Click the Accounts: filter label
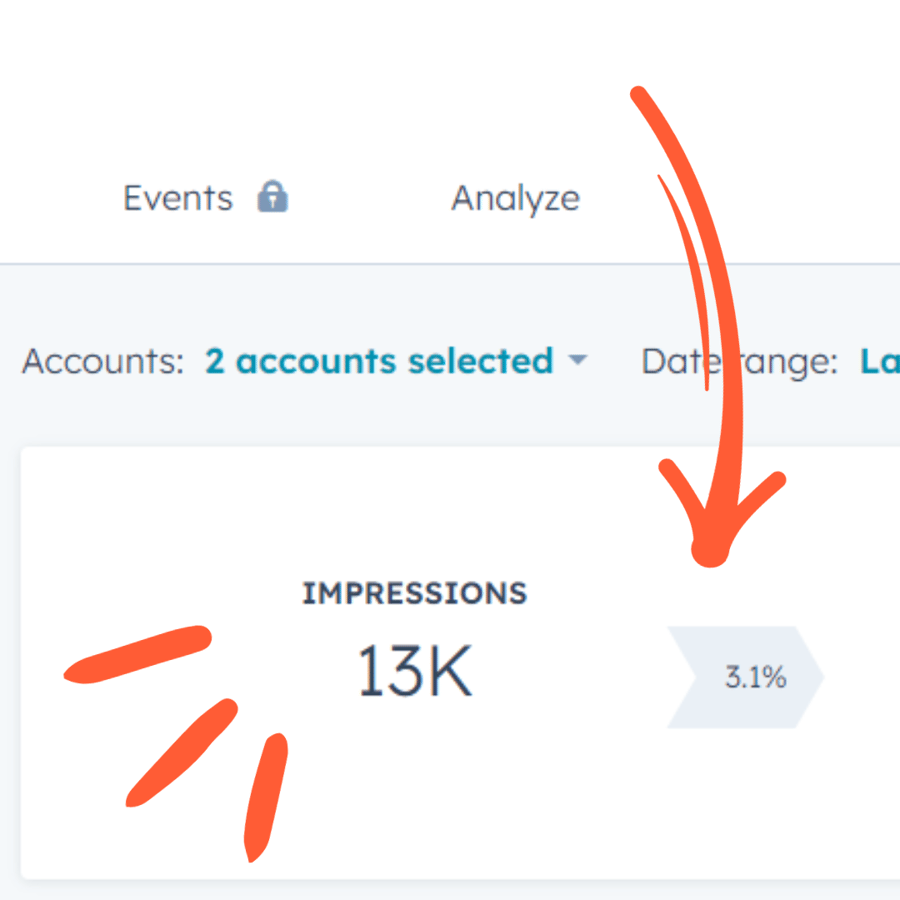This screenshot has width=900, height=900. coord(103,362)
